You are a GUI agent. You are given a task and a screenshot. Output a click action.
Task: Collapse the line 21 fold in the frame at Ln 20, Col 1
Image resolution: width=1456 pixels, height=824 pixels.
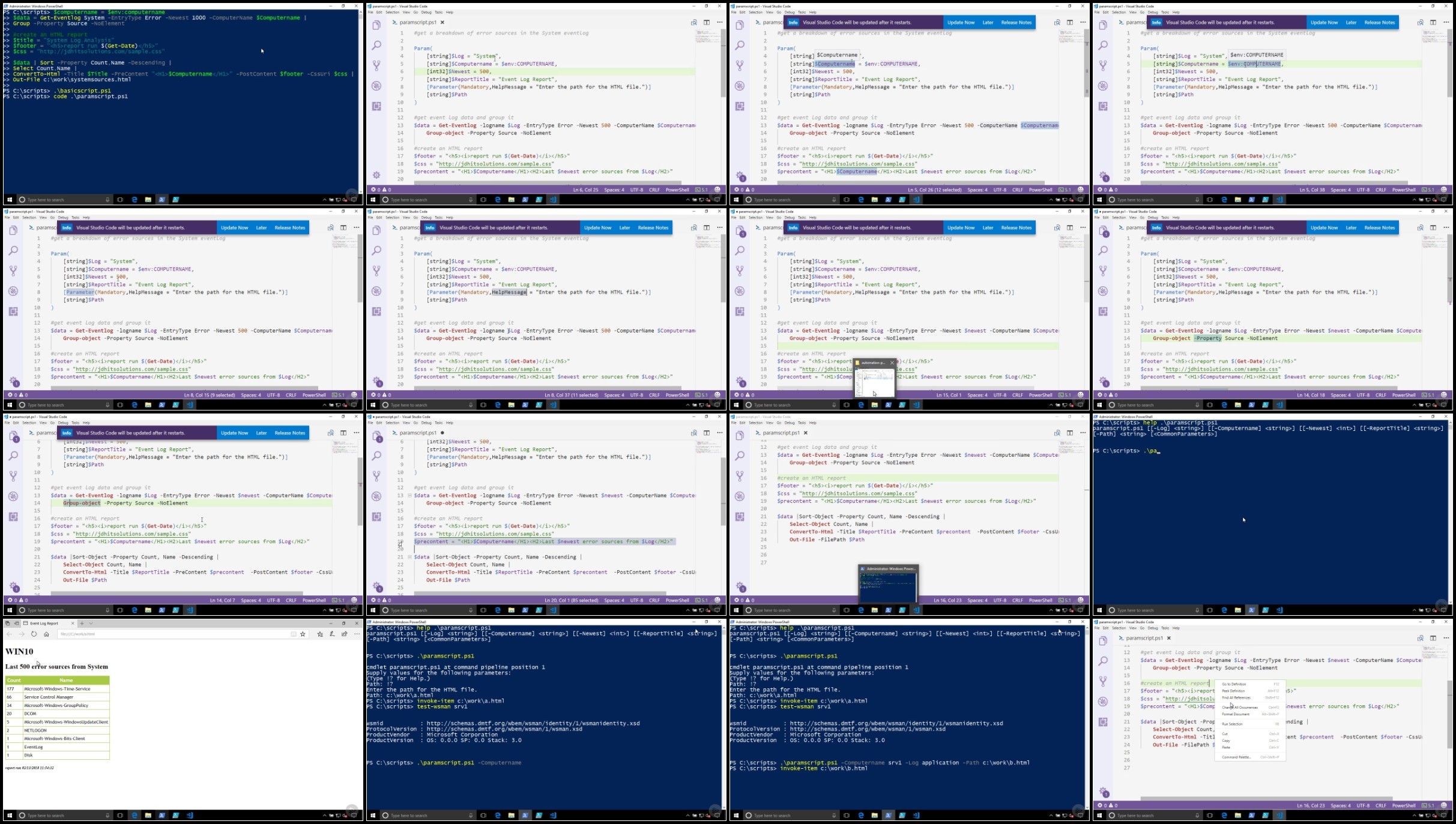point(409,557)
